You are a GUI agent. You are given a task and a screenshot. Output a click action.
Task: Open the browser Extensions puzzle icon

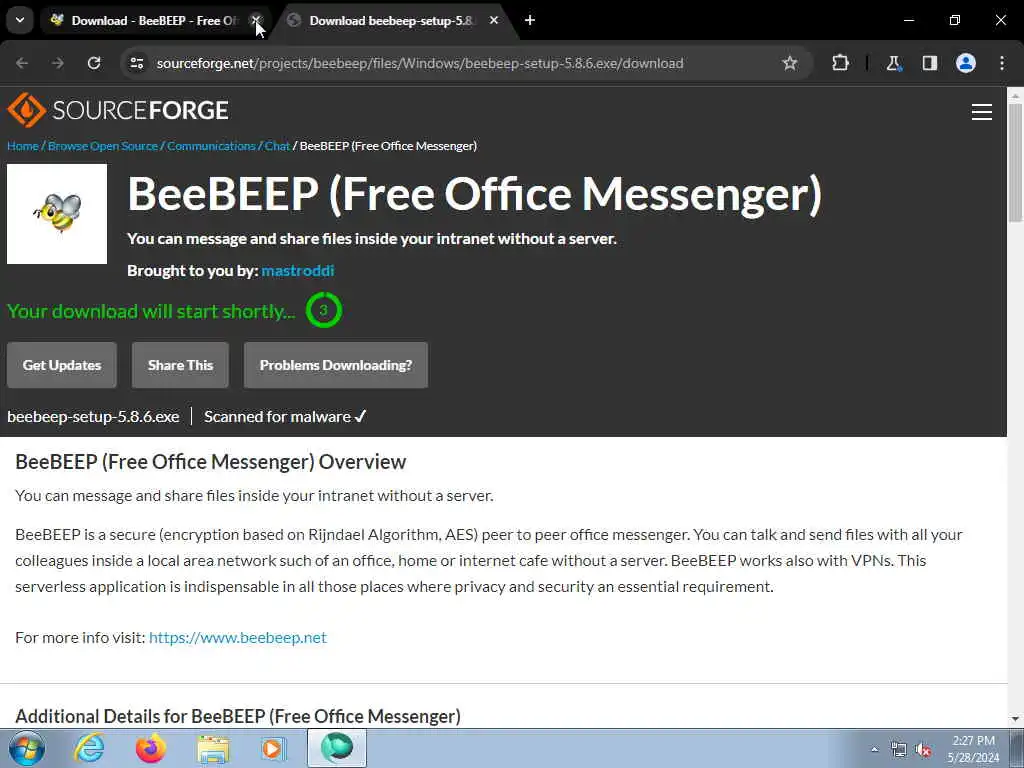point(840,63)
